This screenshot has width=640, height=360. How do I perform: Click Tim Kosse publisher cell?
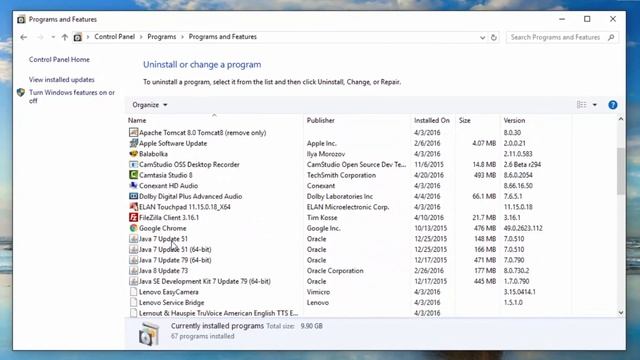pyautogui.click(x=322, y=218)
